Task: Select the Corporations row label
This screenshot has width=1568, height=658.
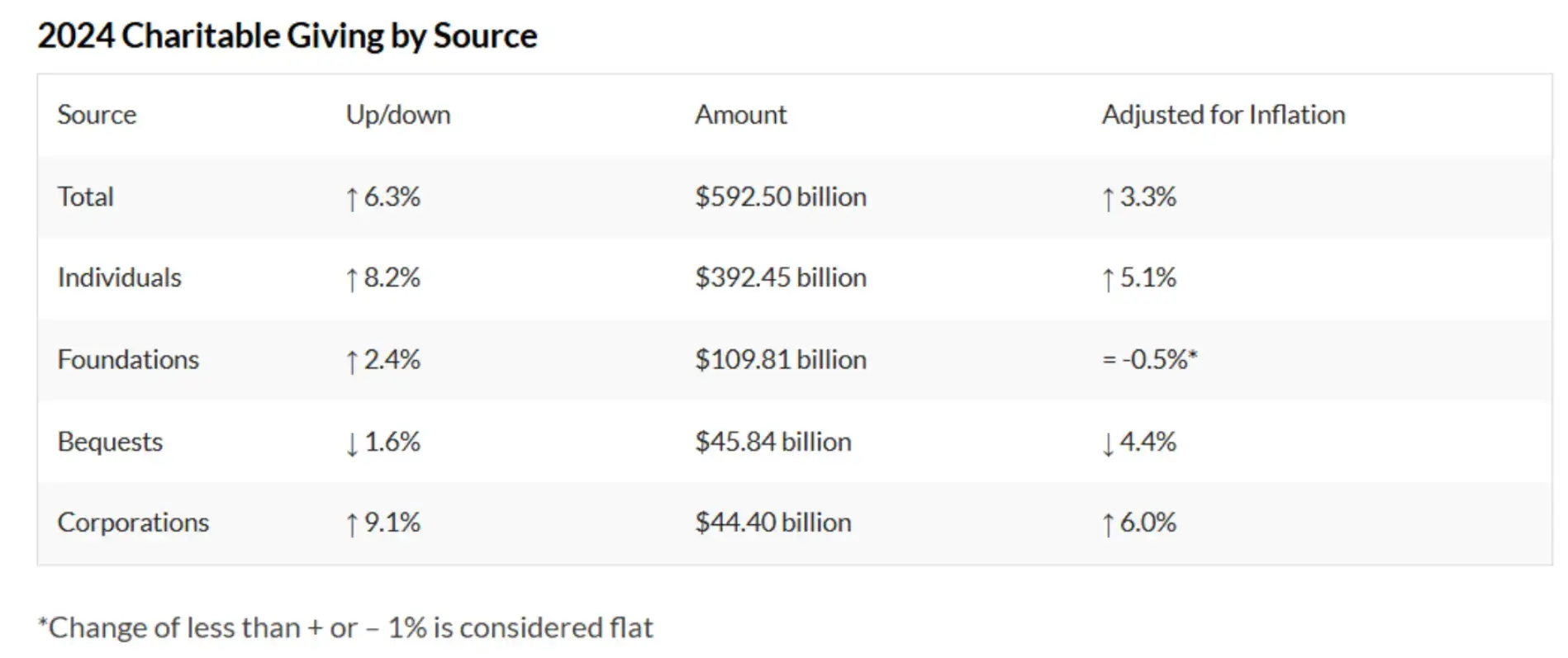Action: coord(133,523)
